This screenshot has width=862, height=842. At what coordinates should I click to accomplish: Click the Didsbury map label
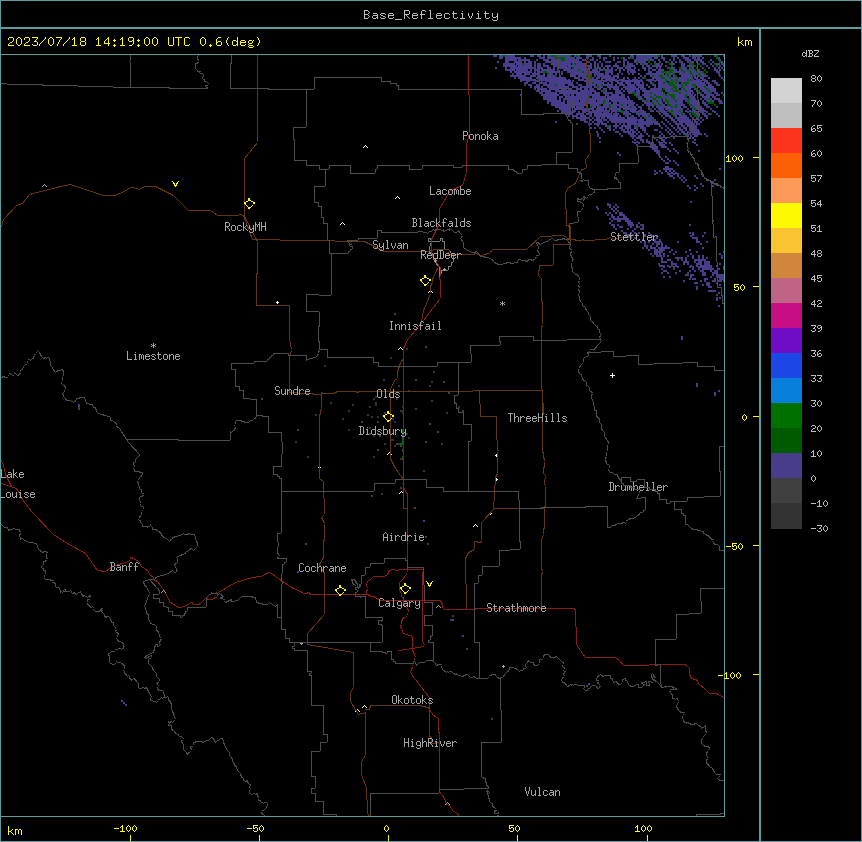tap(383, 431)
